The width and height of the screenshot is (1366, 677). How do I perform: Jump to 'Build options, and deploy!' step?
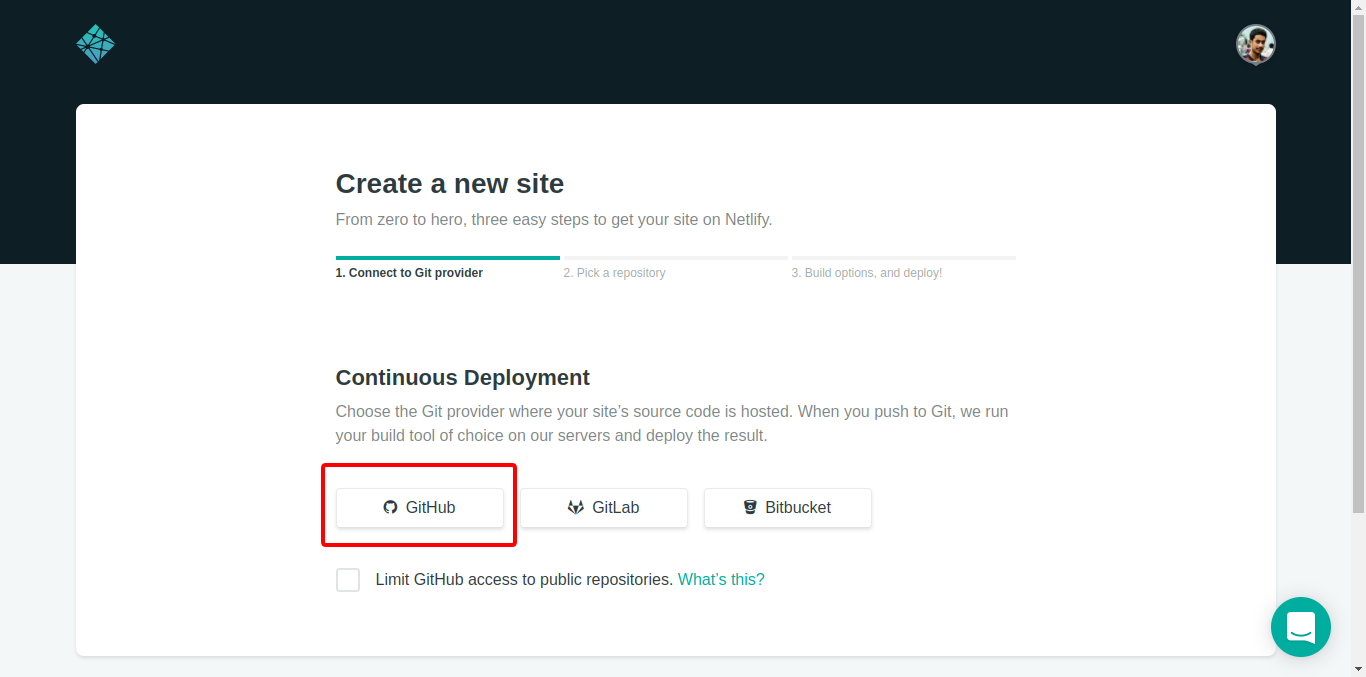click(866, 273)
